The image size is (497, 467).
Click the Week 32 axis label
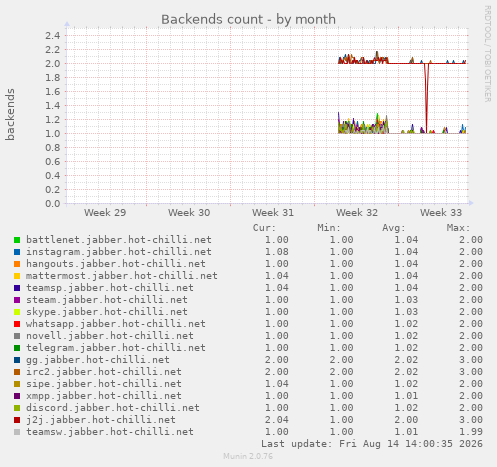tap(357, 213)
